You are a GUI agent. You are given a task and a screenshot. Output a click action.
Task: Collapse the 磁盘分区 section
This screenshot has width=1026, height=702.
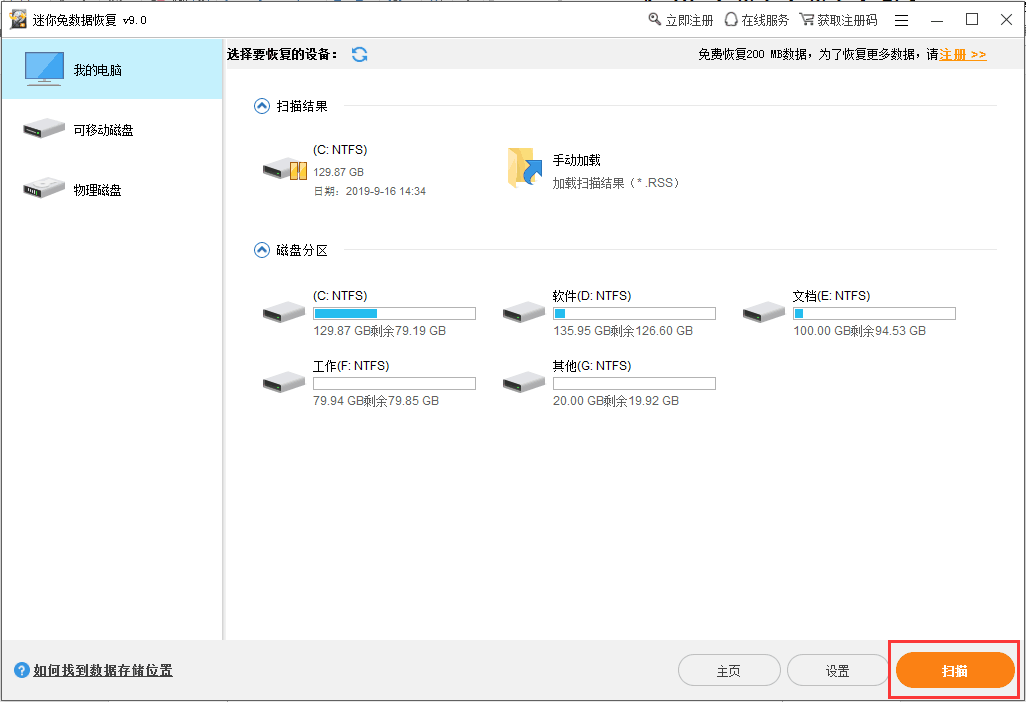[262, 250]
